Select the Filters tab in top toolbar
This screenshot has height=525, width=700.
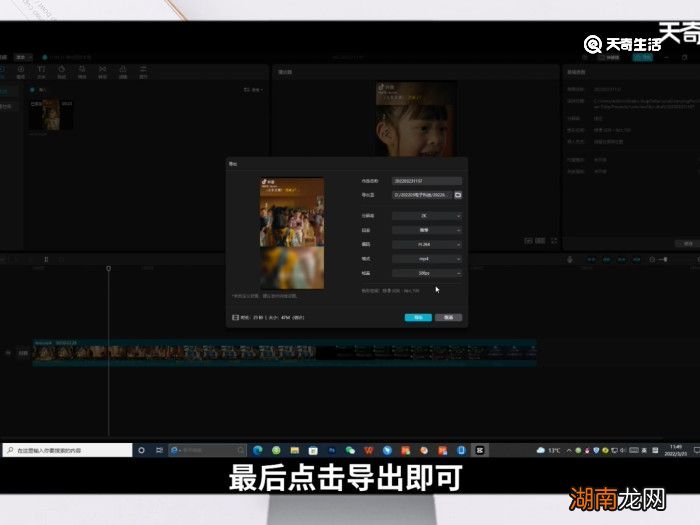(123, 71)
